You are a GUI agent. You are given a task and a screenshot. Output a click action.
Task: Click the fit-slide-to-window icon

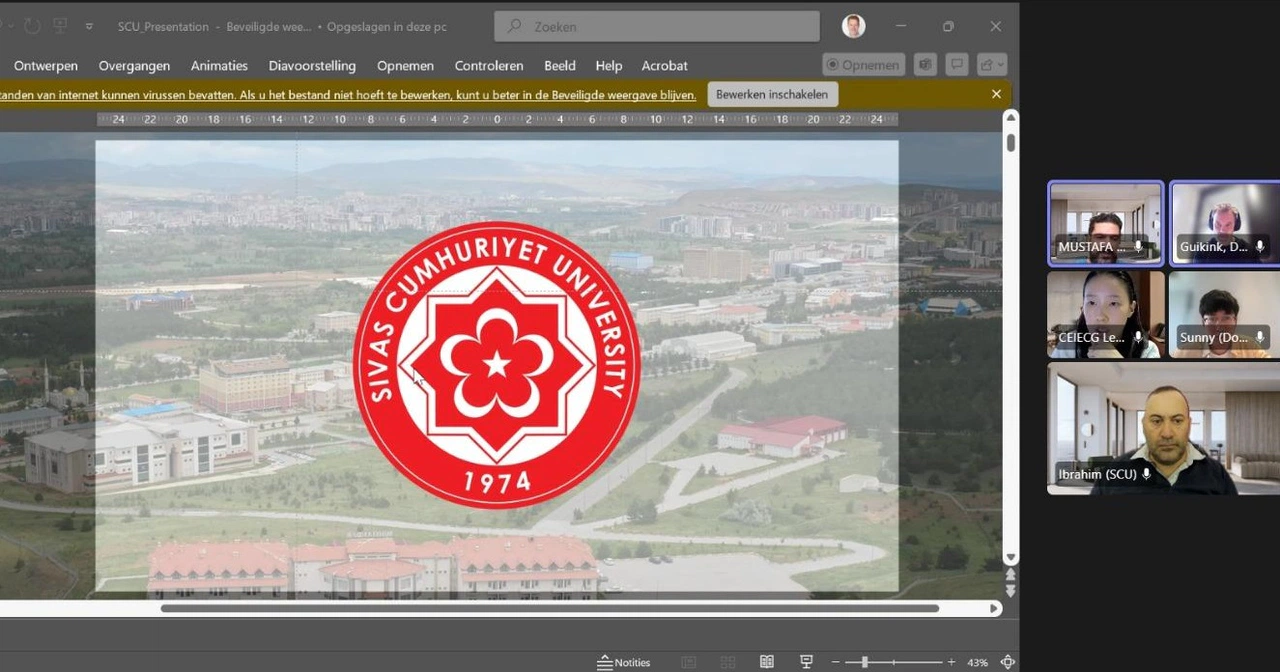1008,661
